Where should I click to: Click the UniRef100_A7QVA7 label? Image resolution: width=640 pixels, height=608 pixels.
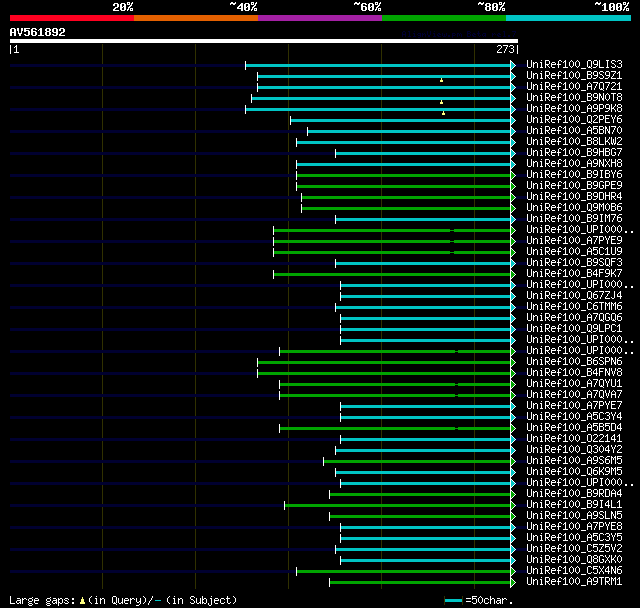coord(574,395)
